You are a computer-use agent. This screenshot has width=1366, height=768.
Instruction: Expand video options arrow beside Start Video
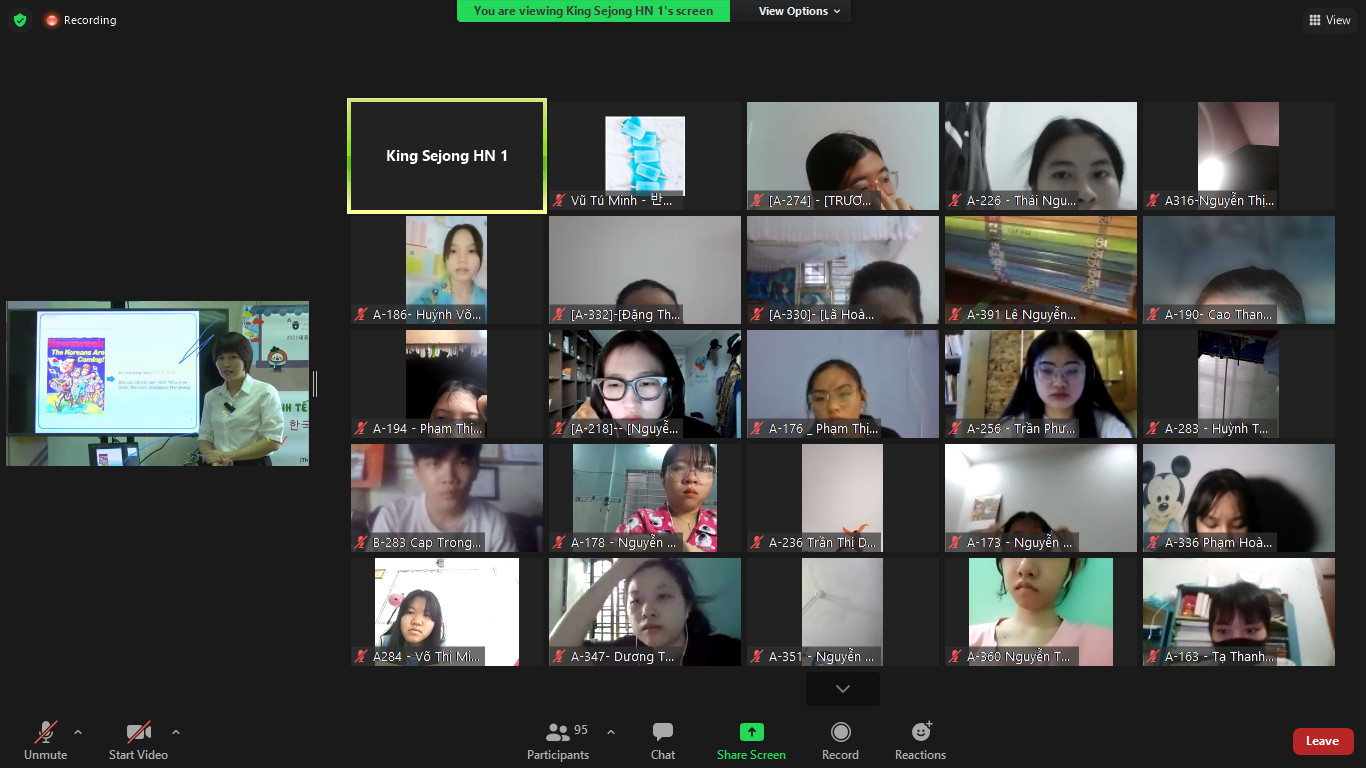coord(176,731)
